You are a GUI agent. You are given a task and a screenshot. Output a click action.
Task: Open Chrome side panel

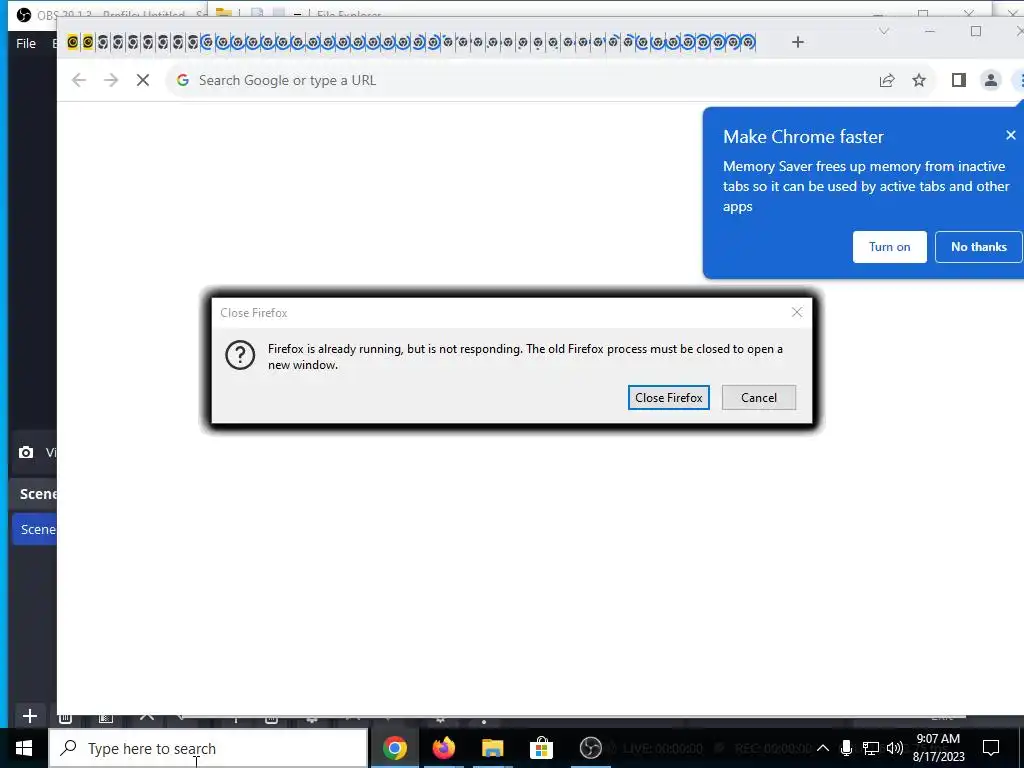point(958,80)
